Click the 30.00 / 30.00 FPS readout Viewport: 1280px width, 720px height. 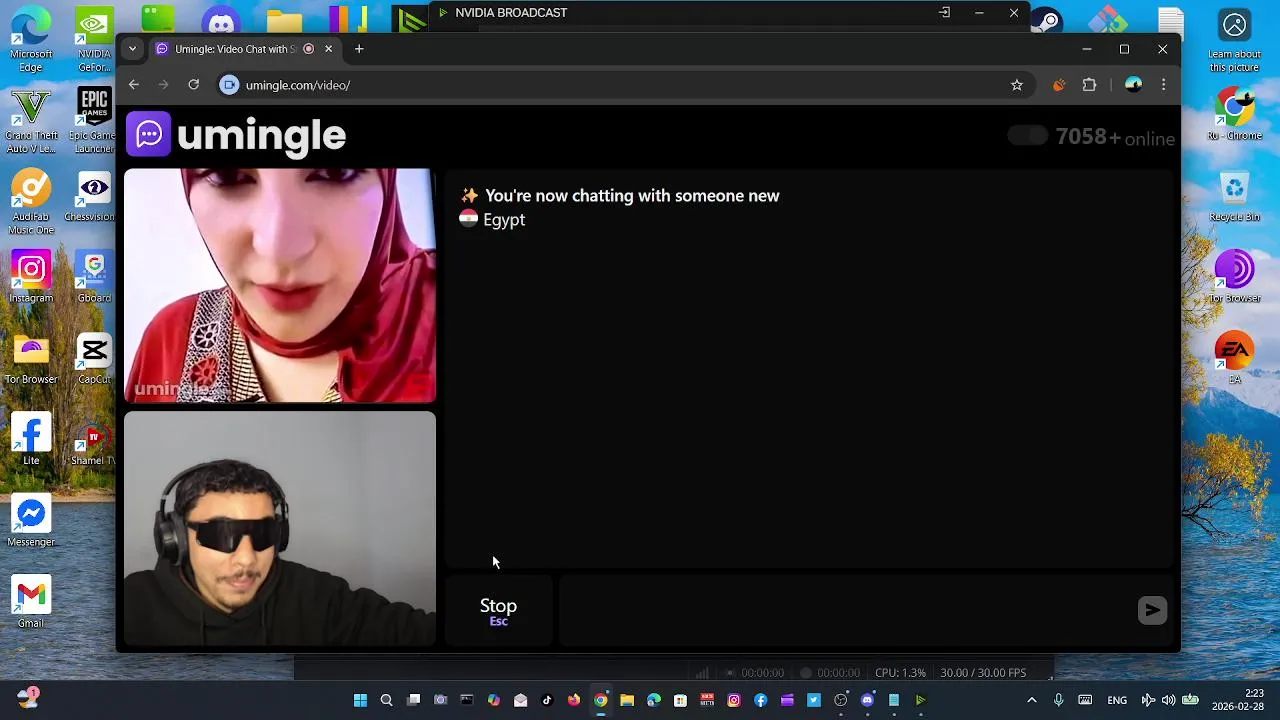[x=983, y=673]
